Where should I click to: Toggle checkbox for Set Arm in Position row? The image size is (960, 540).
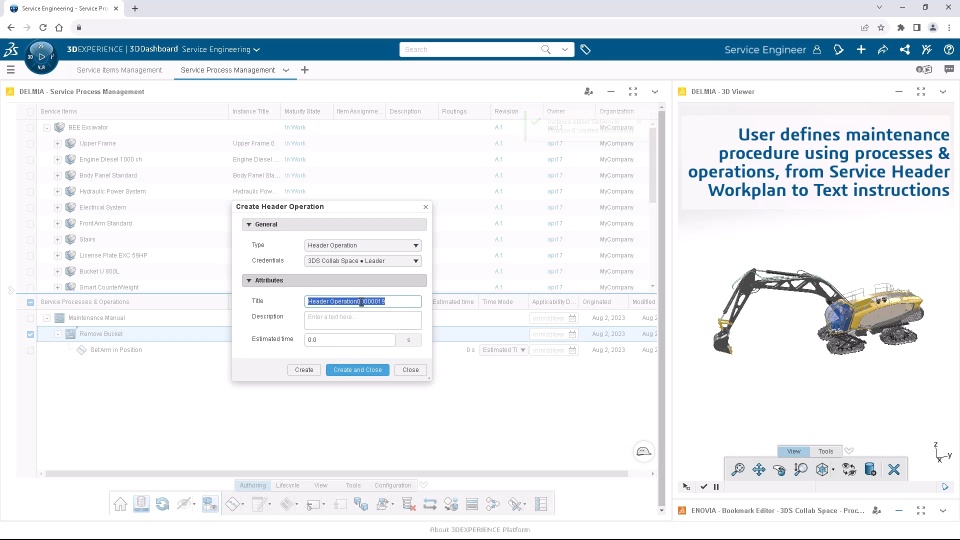(31, 350)
